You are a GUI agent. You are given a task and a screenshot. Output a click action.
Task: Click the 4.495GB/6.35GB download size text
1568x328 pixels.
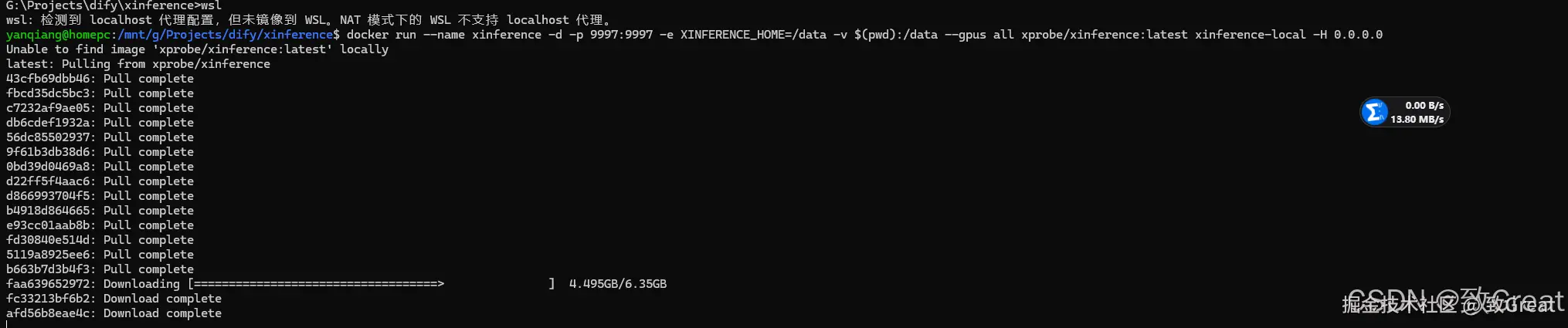coord(618,284)
